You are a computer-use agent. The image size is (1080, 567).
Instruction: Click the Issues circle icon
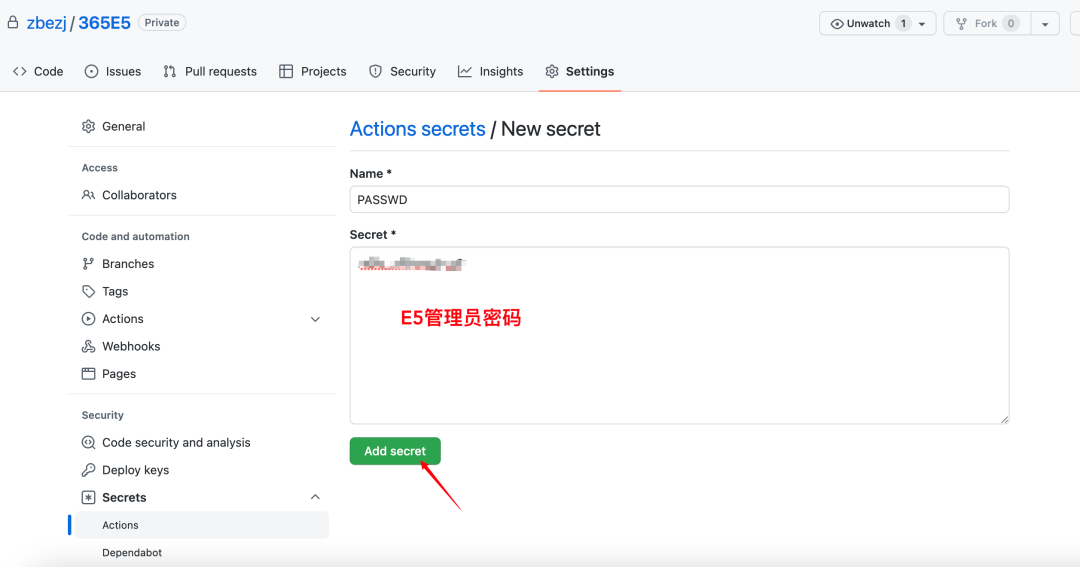coord(92,72)
